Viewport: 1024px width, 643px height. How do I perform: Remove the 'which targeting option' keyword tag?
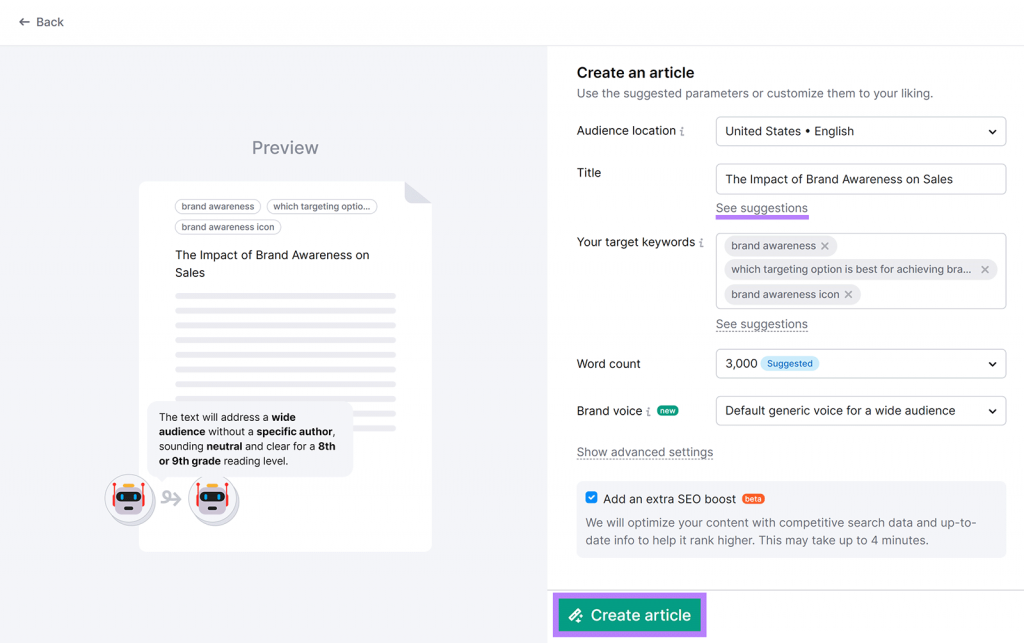[x=985, y=270]
